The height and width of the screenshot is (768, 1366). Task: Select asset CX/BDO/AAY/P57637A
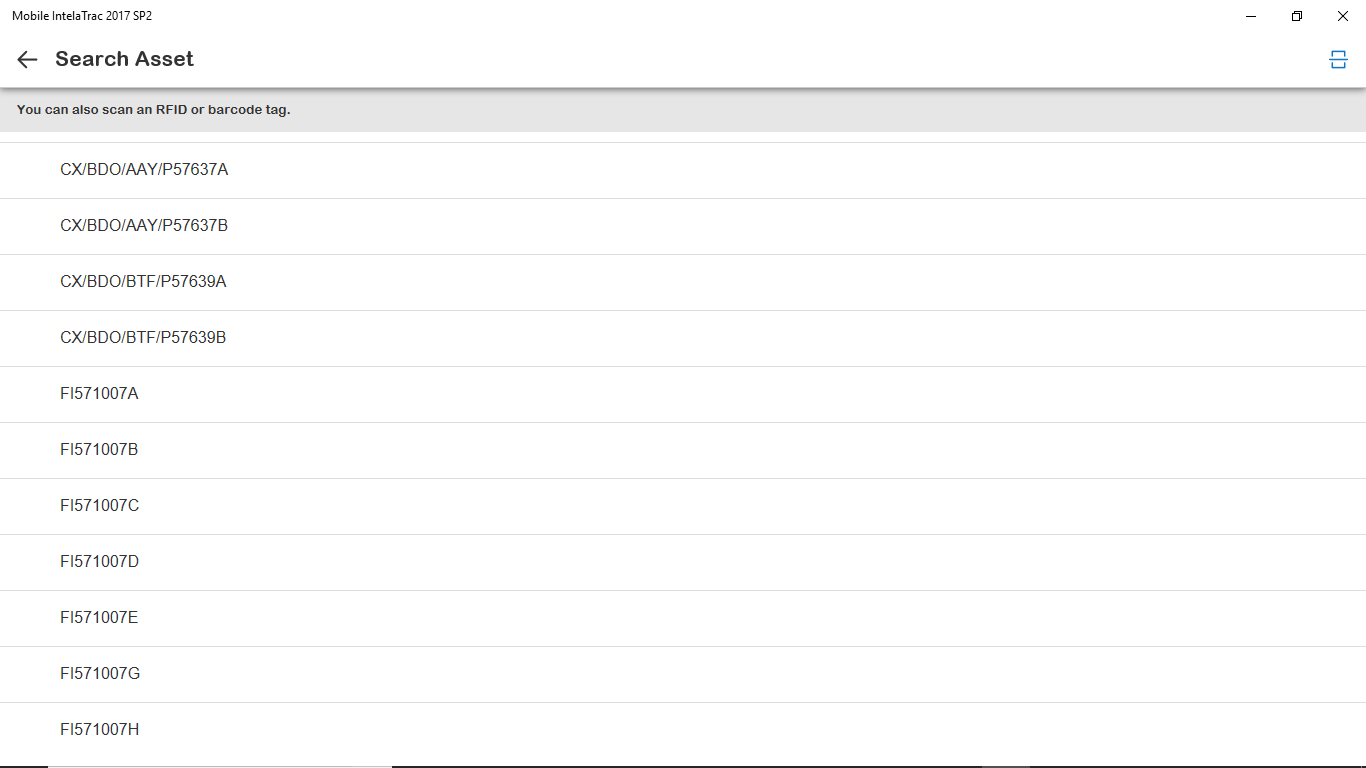point(683,170)
